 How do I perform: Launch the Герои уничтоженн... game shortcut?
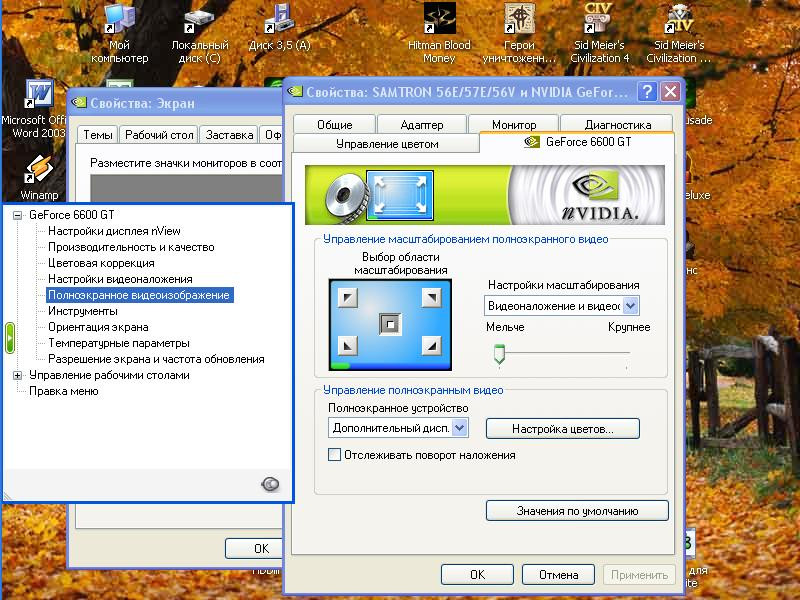click(519, 33)
